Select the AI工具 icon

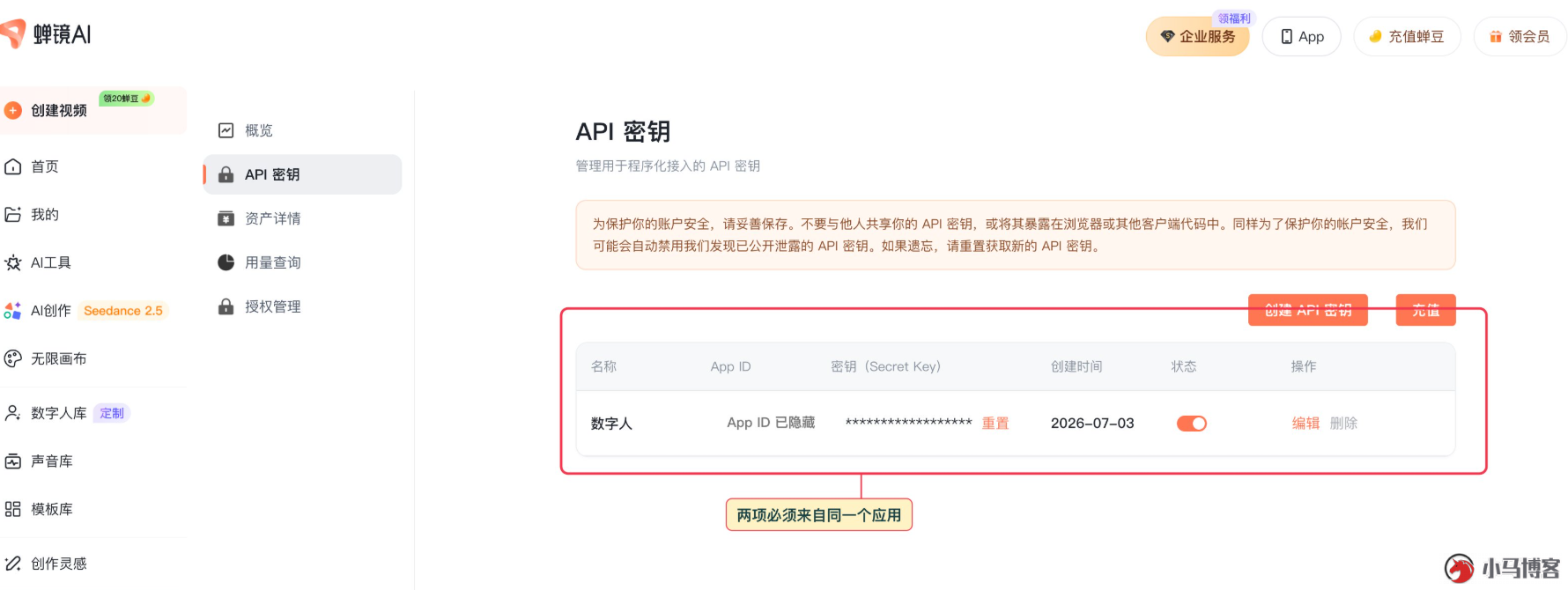[x=13, y=262]
